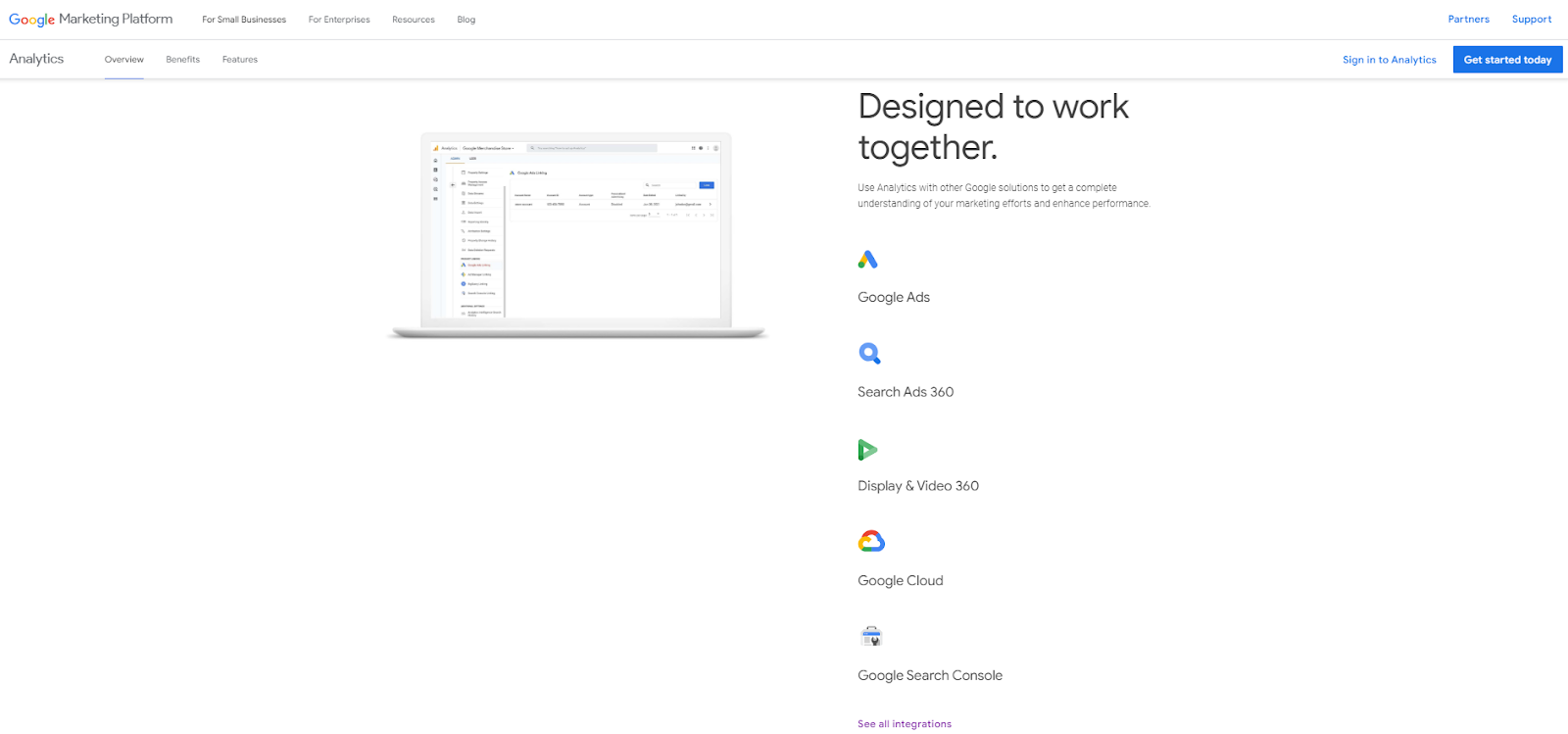
Task: Click the Display & Video 360 play icon
Action: click(x=867, y=450)
